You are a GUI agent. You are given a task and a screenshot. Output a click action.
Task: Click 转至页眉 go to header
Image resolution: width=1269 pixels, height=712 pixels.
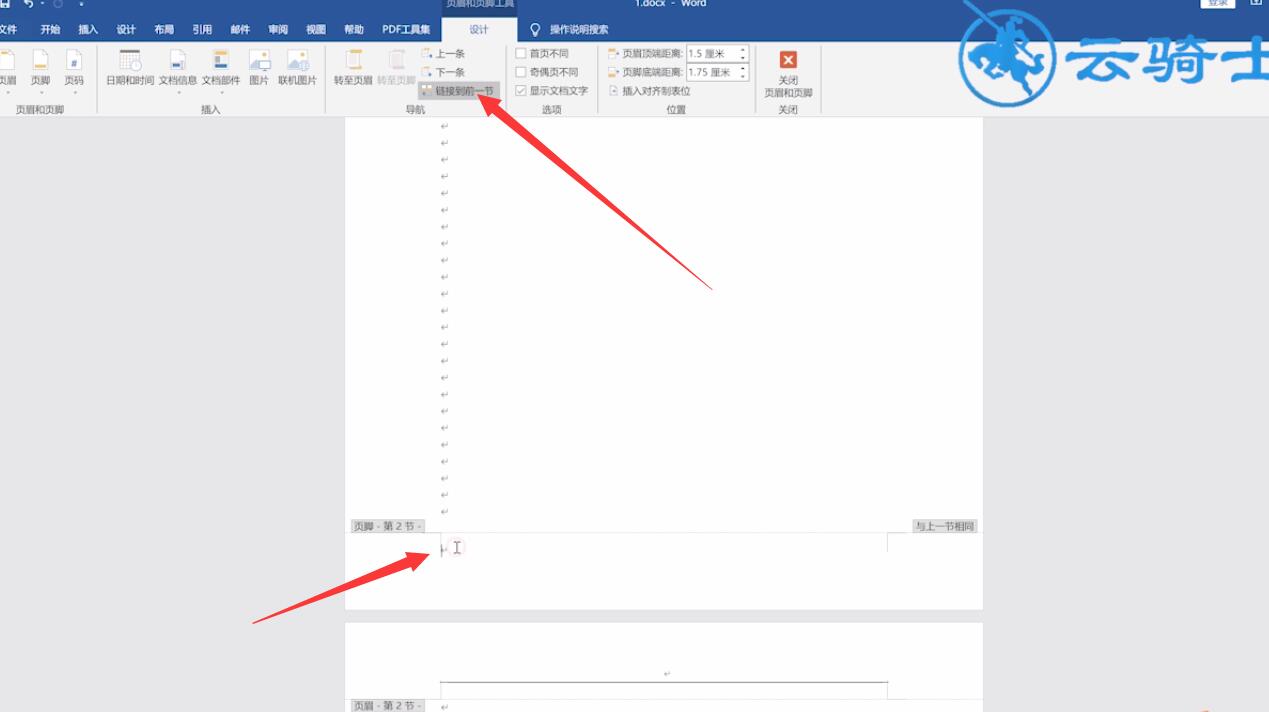click(353, 68)
